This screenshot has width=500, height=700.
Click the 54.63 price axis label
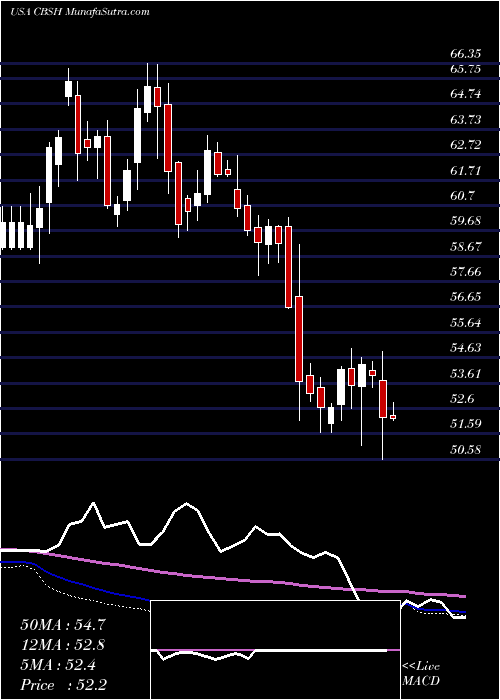tap(466, 348)
